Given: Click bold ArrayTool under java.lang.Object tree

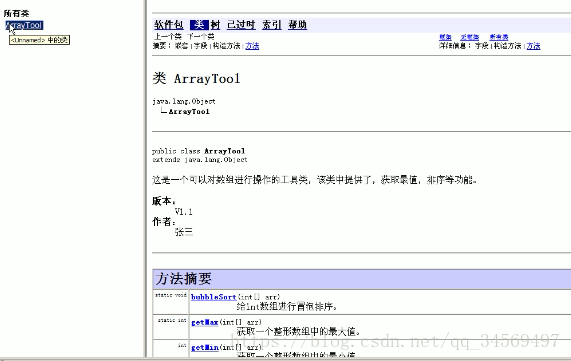Looking at the screenshot, I should click(189, 111).
